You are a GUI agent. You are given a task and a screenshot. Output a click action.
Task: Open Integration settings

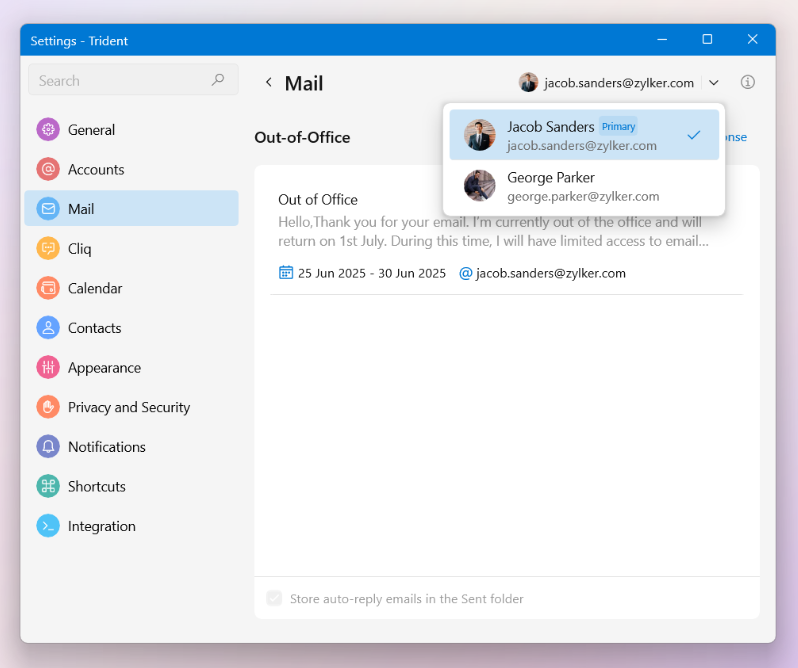tap(131, 526)
